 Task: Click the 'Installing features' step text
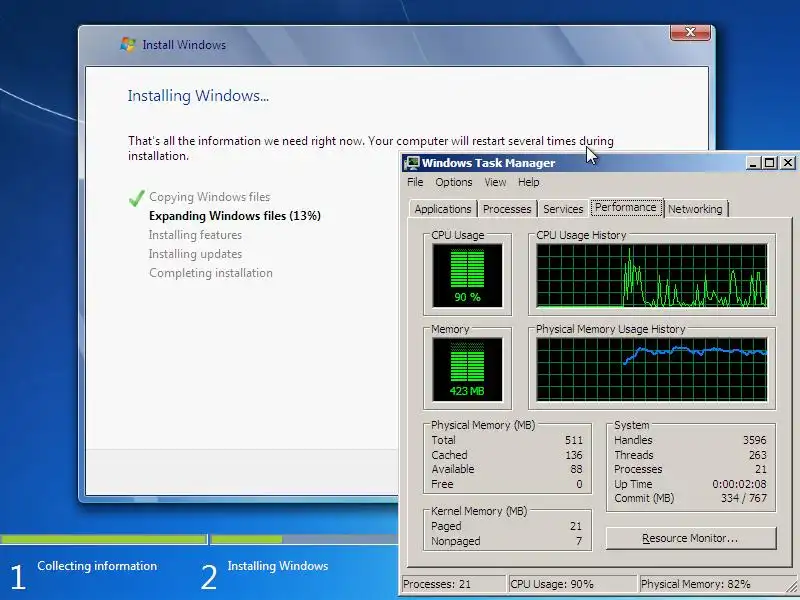click(x=195, y=235)
